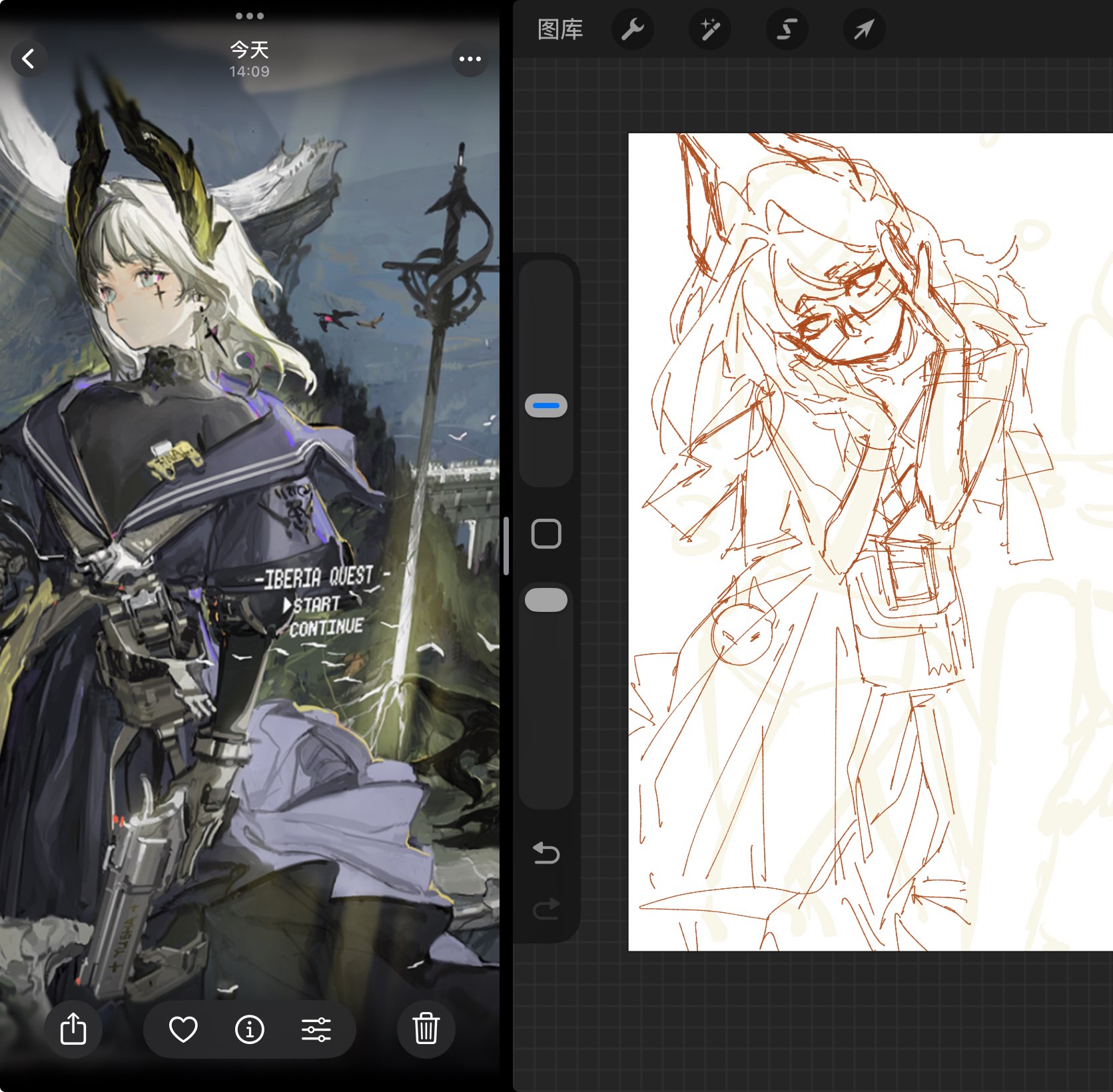Open the 图库 gallery in Procreate

[560, 29]
